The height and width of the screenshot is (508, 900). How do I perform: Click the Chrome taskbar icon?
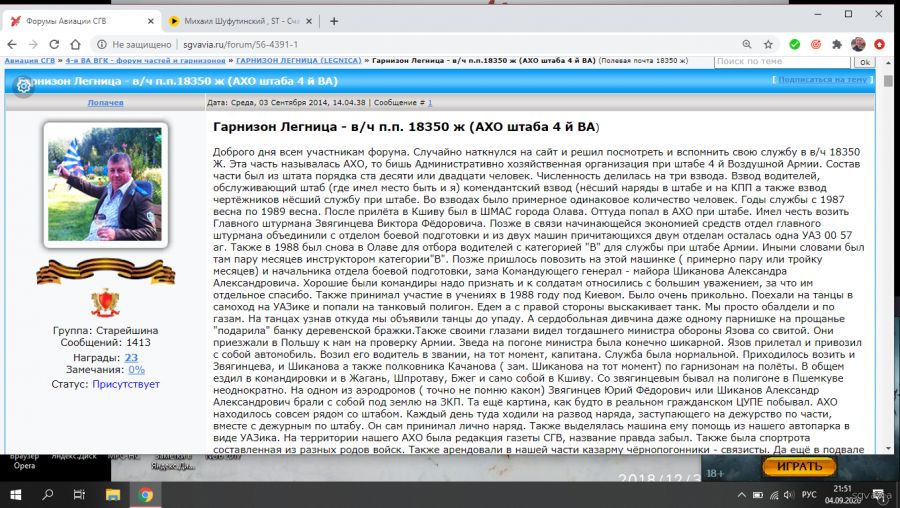[145, 495]
